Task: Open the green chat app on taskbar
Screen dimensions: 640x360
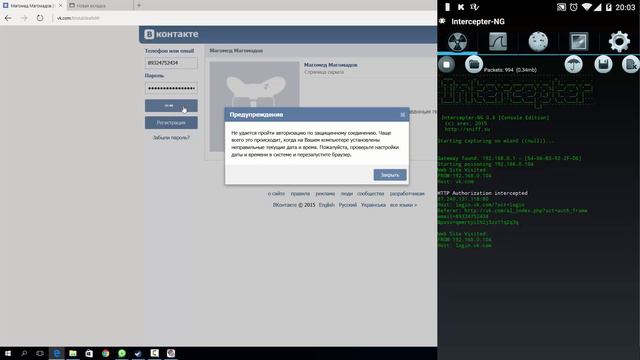Action: [122, 353]
